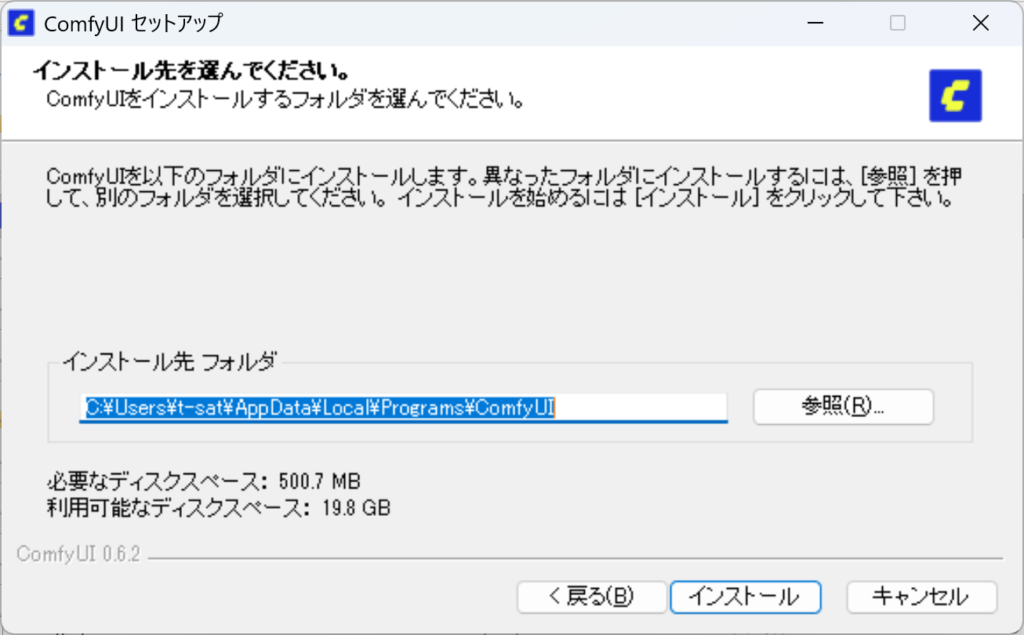Click the horizontal divider beside the version label
This screenshot has width=1024, height=635.
click(x=575, y=558)
